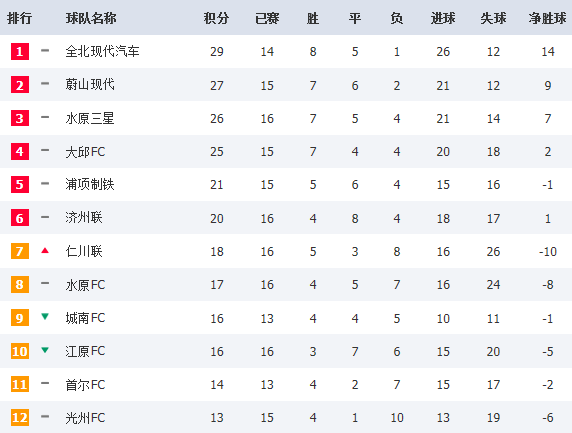Click green down arrow beside 城南FC
Viewport: 572px width, 433px height.
(x=45, y=317)
